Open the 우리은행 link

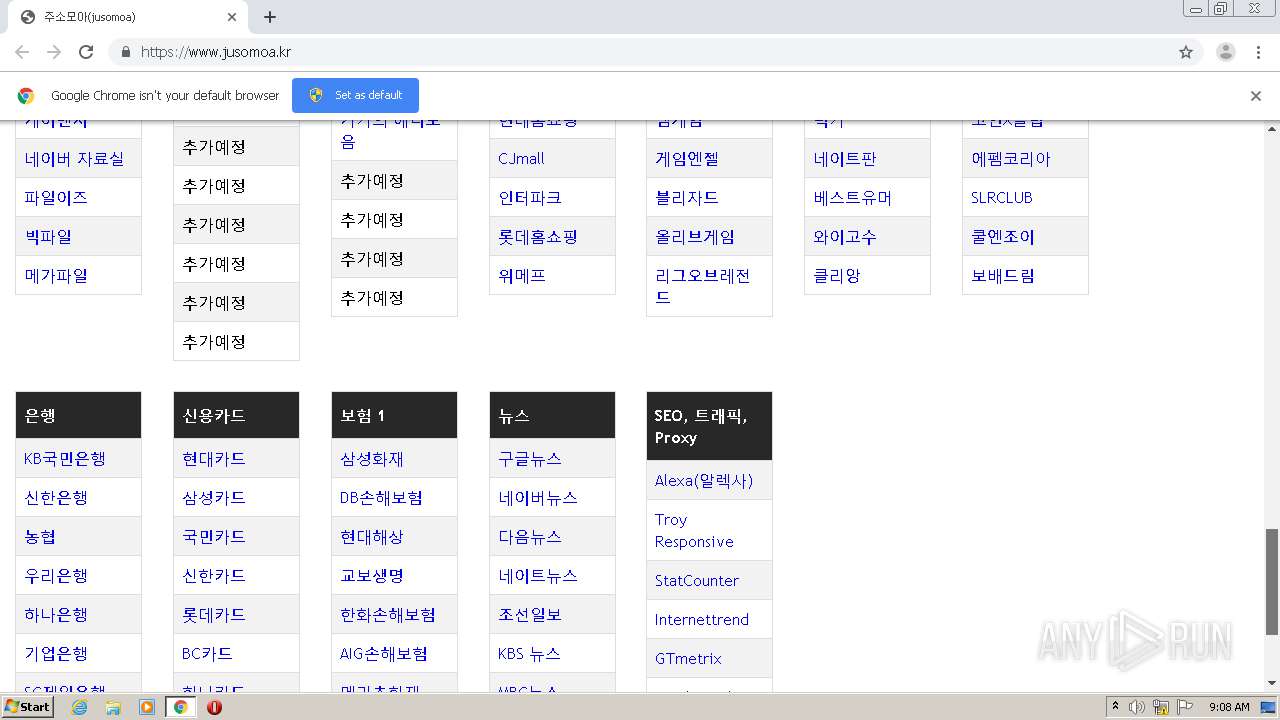(x=56, y=576)
